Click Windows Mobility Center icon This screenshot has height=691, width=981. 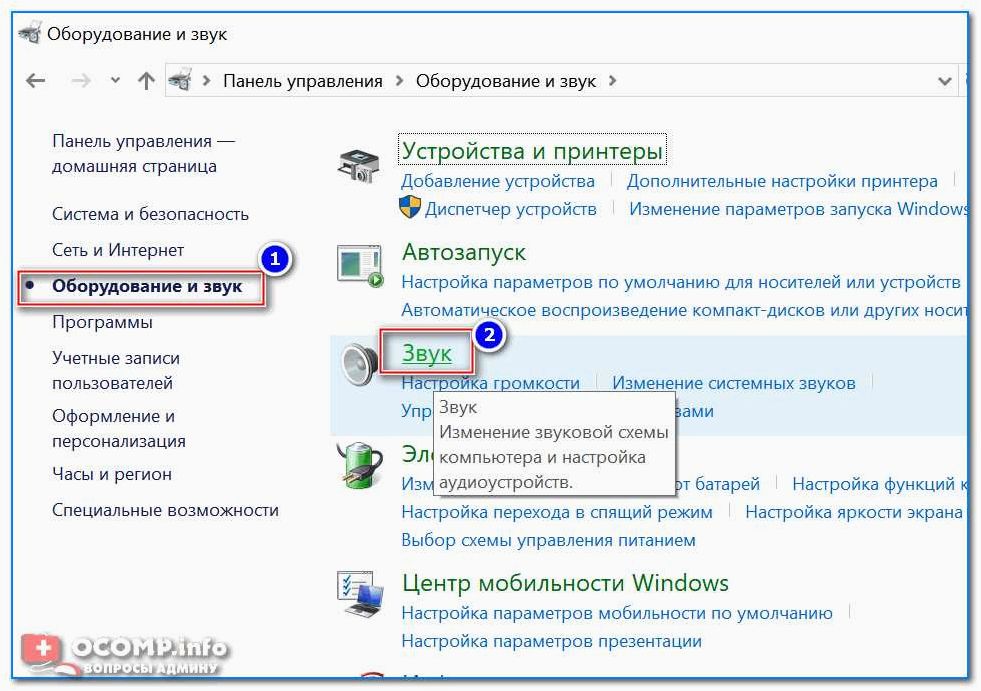360,594
